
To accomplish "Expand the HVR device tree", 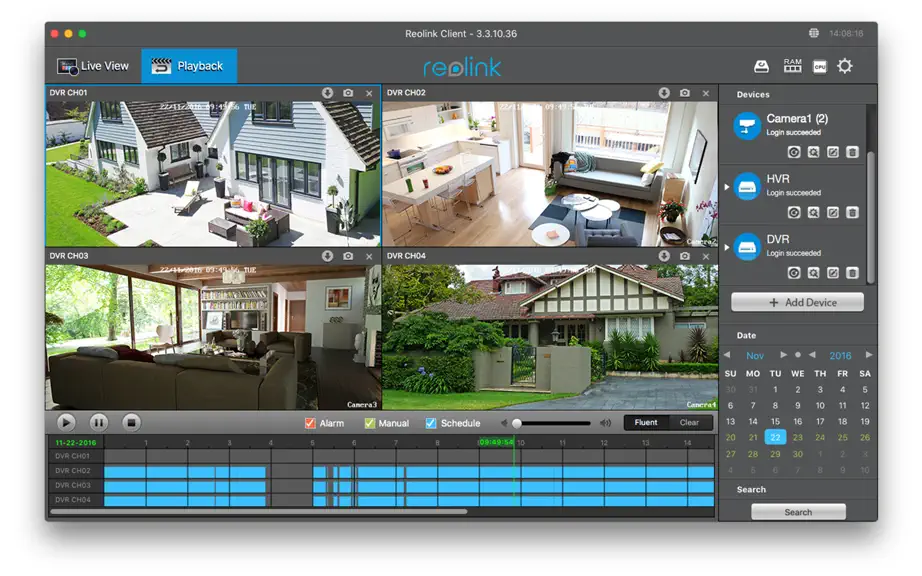I will pos(727,187).
